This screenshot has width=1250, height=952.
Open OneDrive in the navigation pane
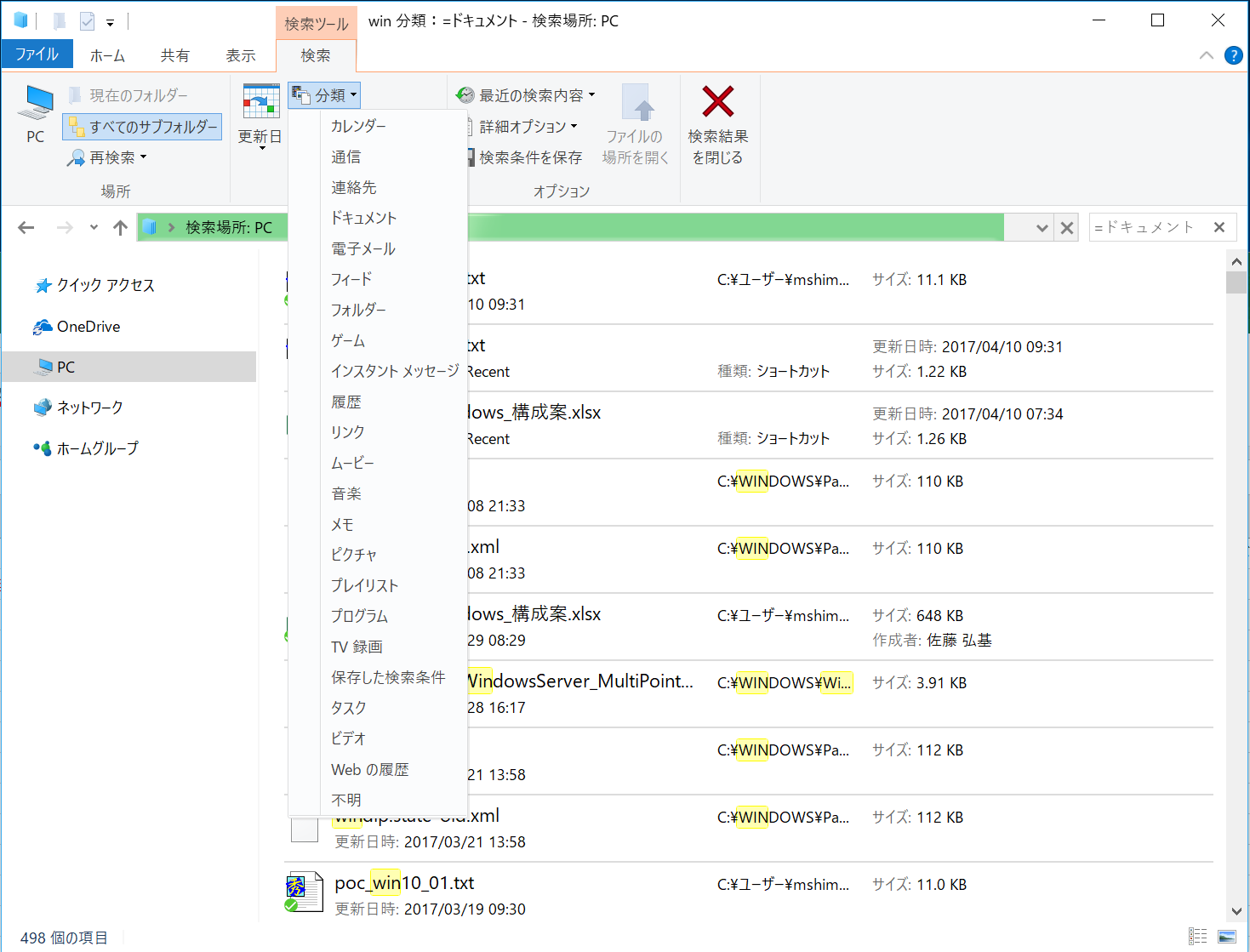[x=77, y=327]
